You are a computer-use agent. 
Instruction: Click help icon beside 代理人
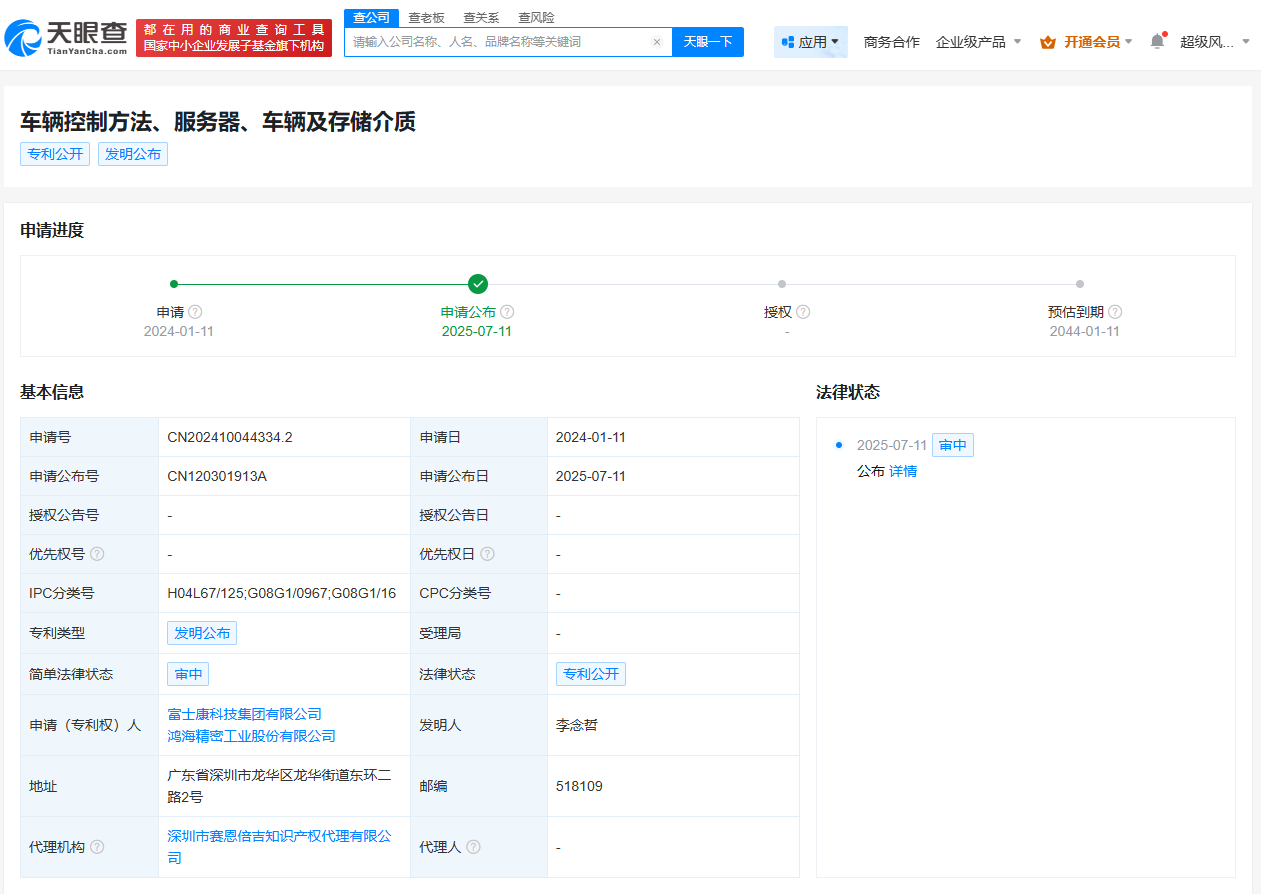coord(473,847)
